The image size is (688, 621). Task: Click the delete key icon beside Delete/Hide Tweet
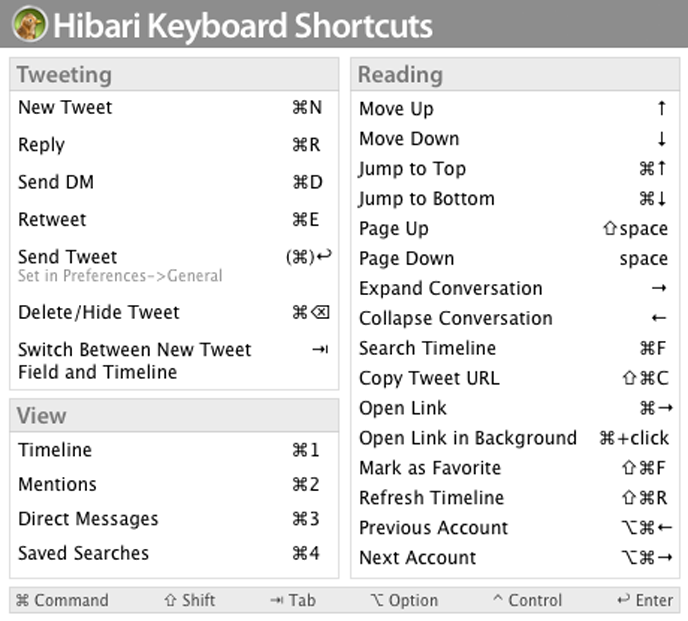click(x=319, y=313)
